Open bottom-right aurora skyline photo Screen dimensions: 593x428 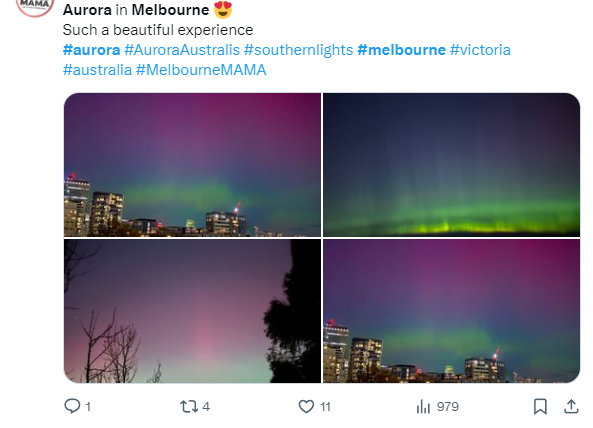click(452, 311)
